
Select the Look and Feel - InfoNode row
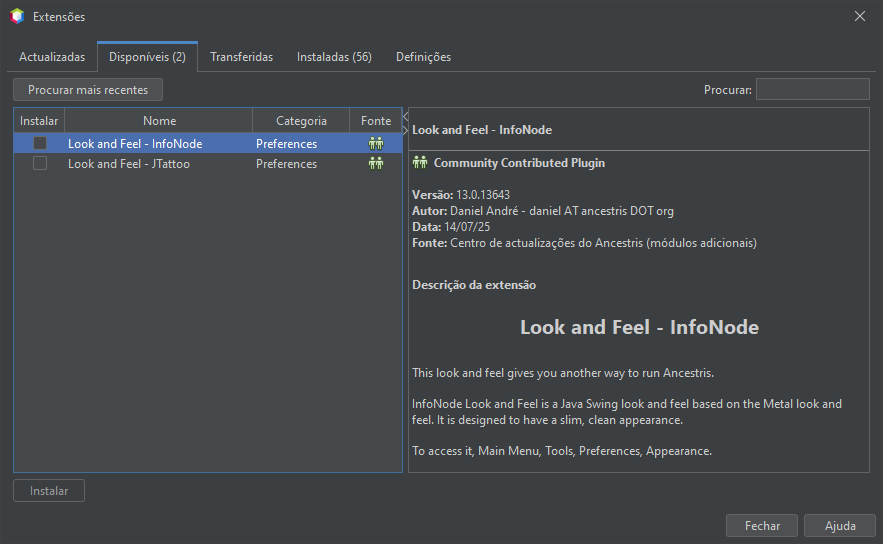[x=208, y=143]
